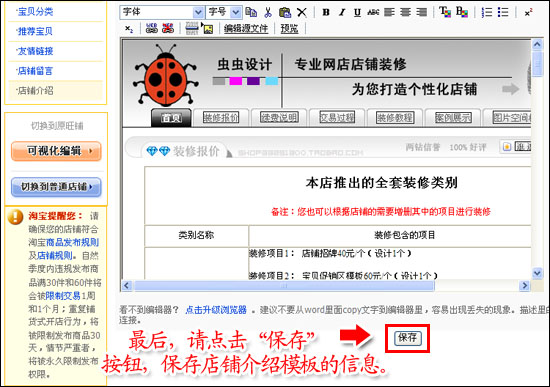The height and width of the screenshot is (387, 550).
Task: Click the 可视化编辑 orange button
Action: pos(56,151)
